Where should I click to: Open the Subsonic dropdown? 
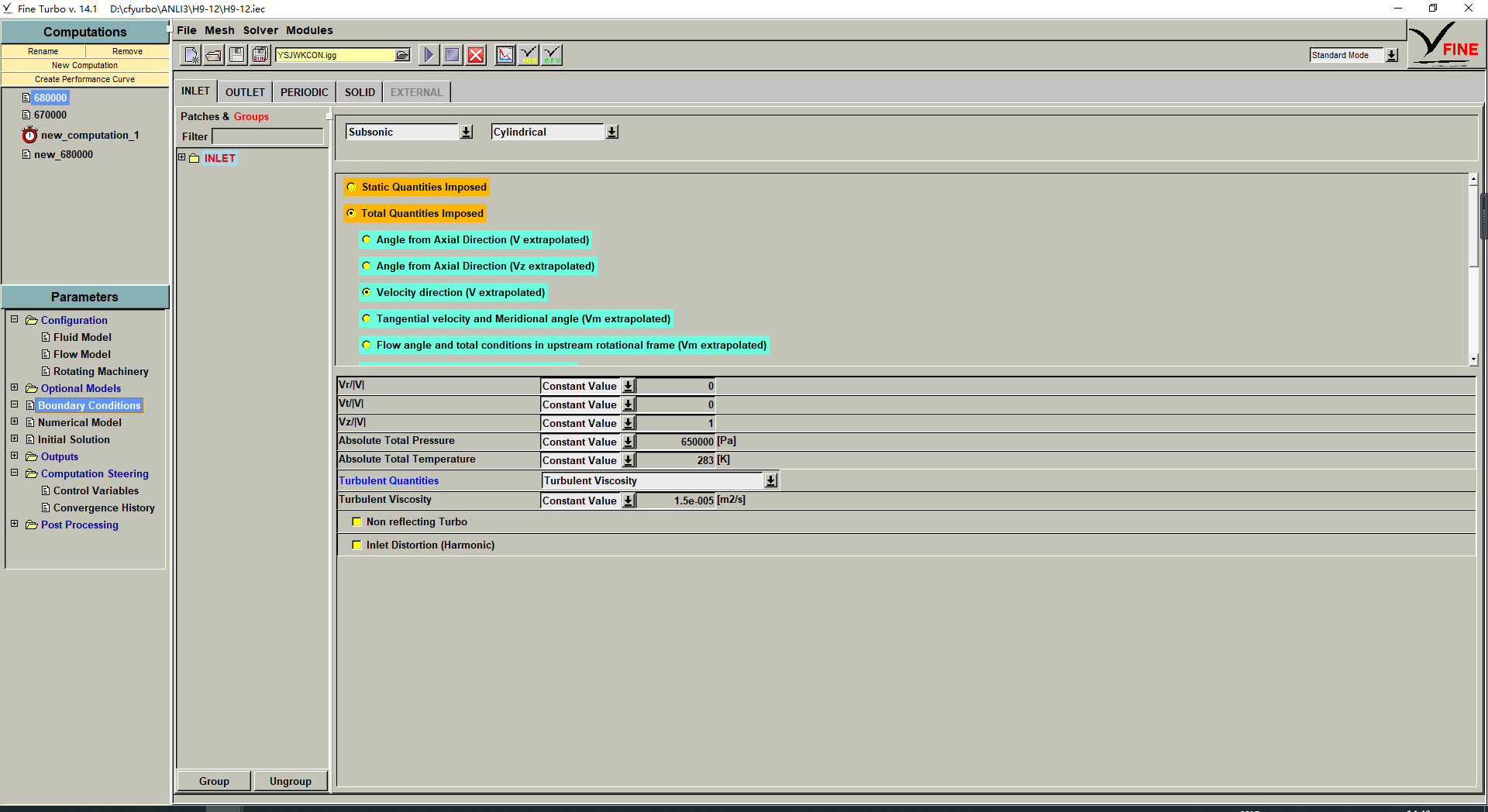(x=466, y=132)
